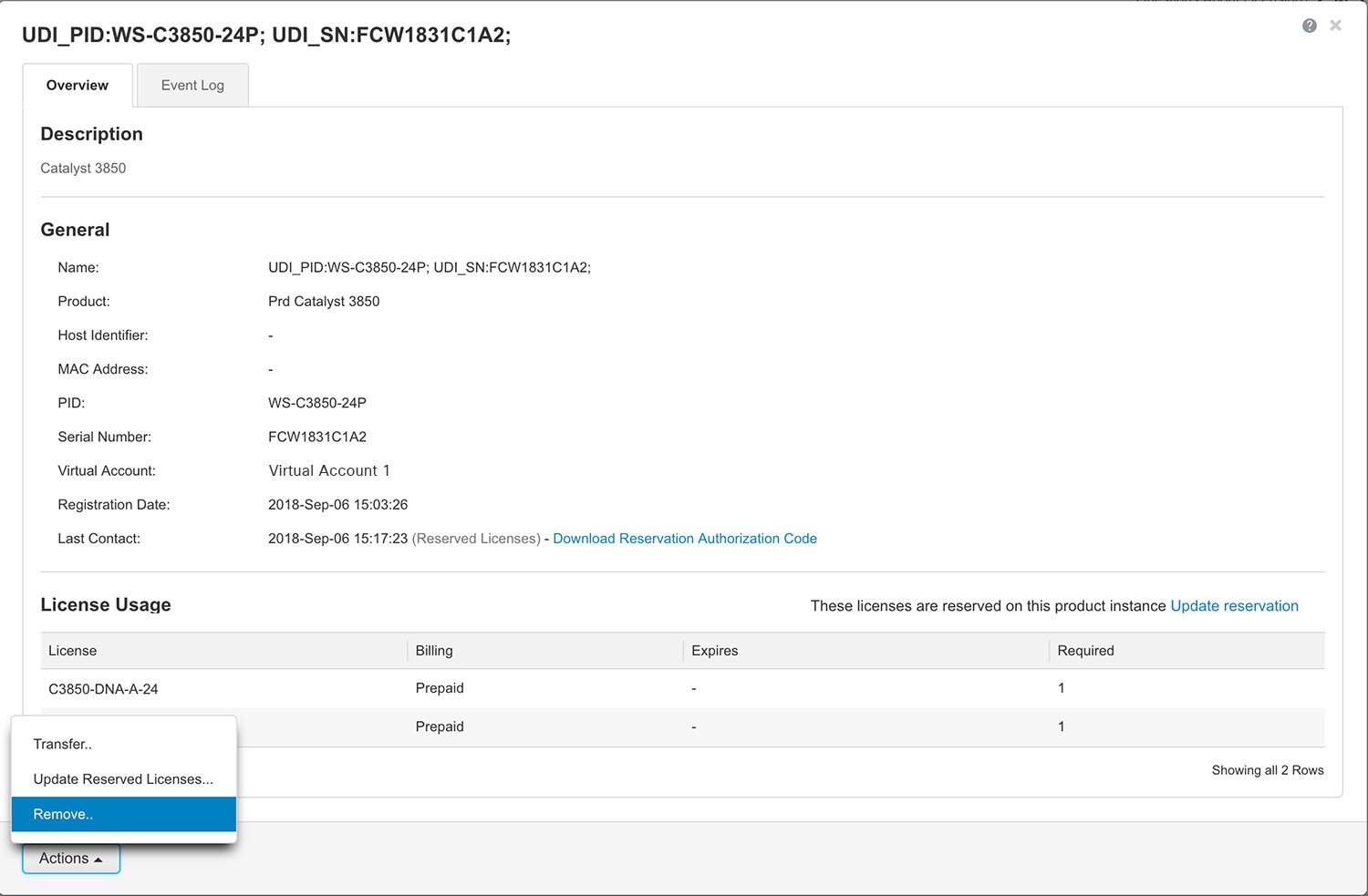Click the License Usage heading

pos(106,605)
